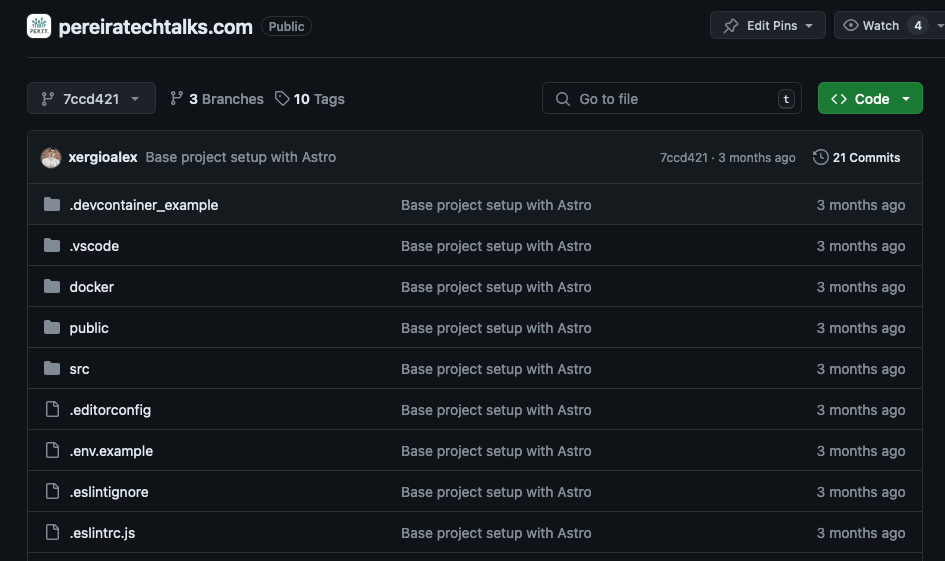
Task: Click the history clock icon beside 21 Commits
Action: pos(820,157)
